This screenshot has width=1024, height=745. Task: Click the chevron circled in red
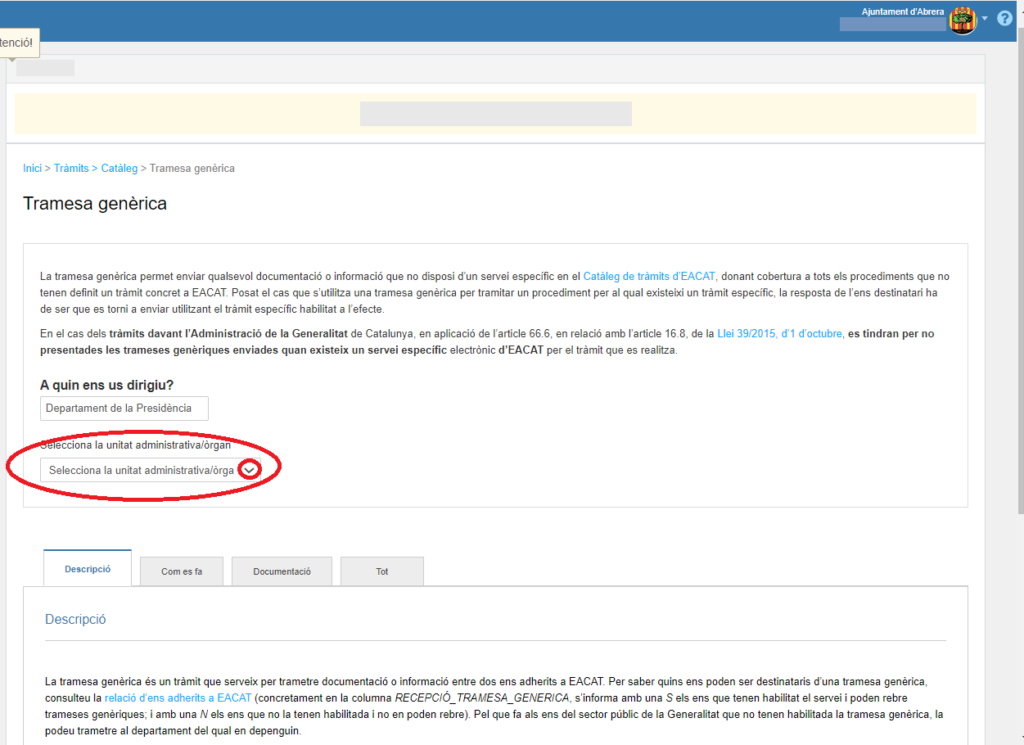[x=251, y=471]
